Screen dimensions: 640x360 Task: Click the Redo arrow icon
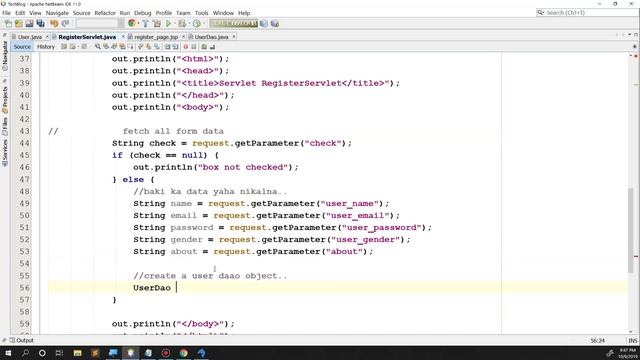(65, 24)
